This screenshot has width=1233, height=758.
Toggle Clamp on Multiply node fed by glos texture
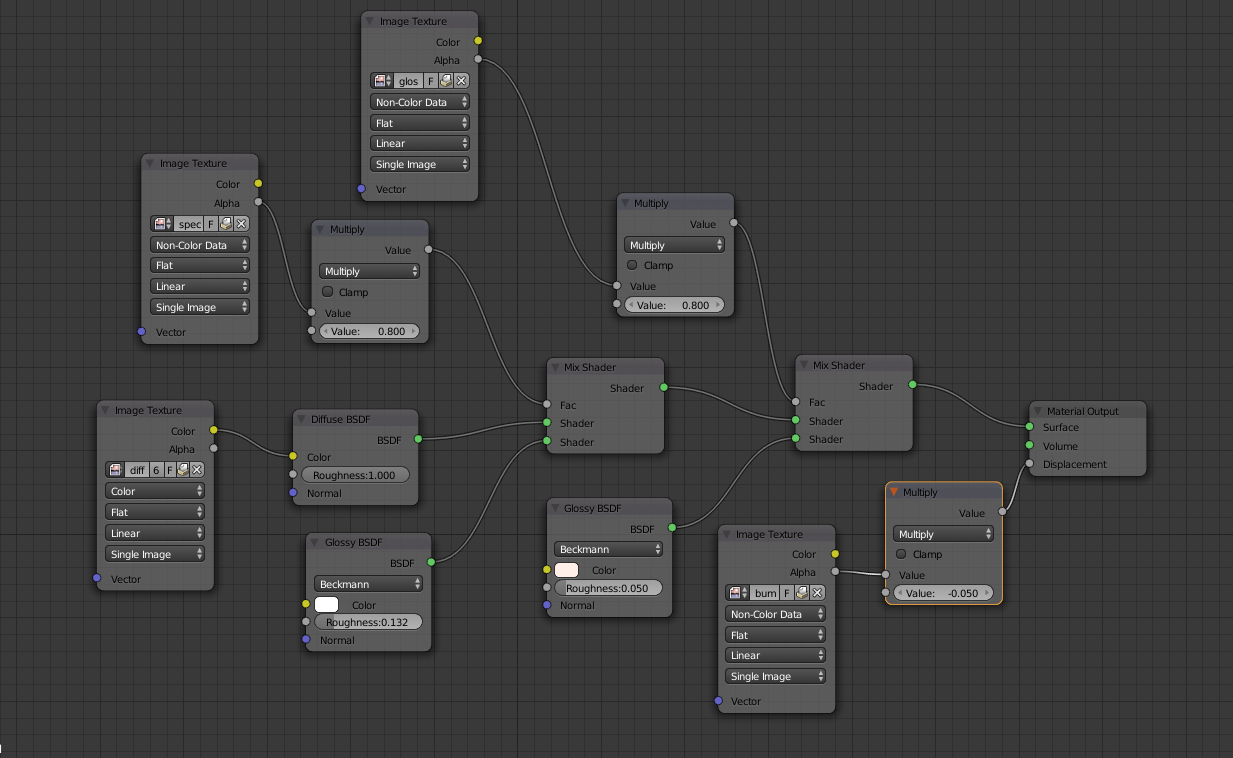[632, 265]
